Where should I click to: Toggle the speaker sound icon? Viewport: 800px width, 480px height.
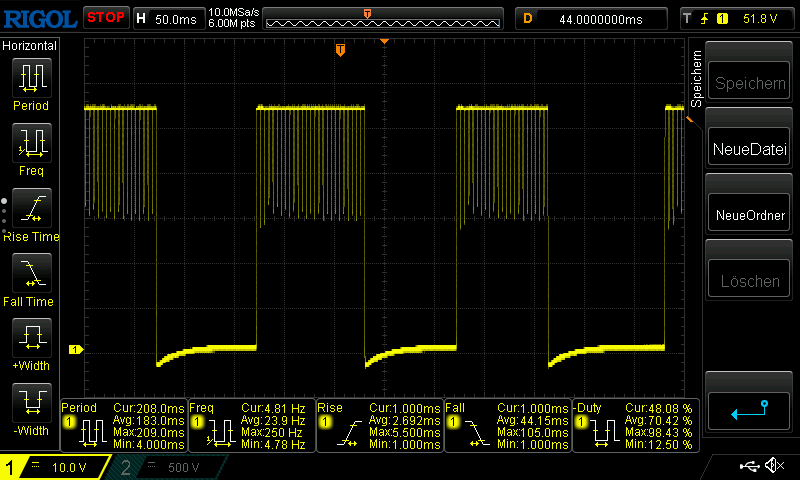click(x=773, y=466)
